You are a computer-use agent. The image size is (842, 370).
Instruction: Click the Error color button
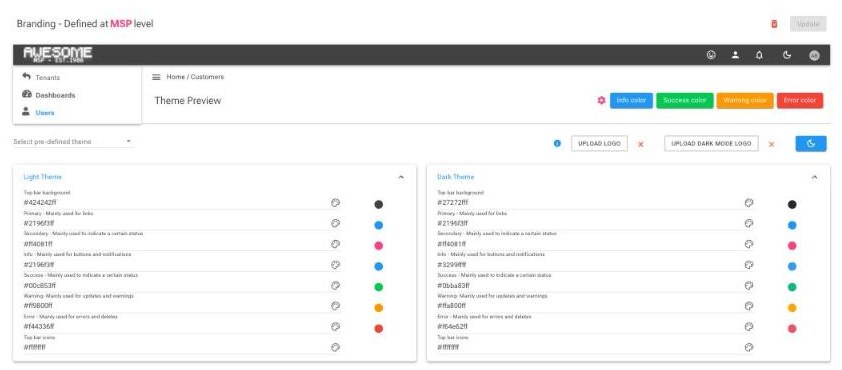800,100
